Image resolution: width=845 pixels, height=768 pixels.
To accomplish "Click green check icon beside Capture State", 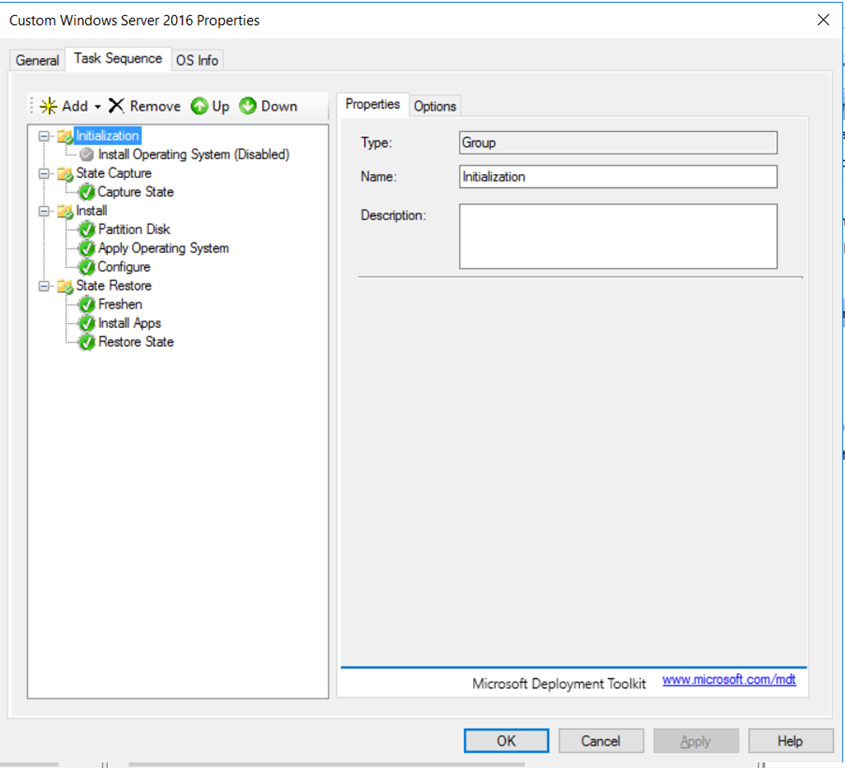I will pos(87,192).
